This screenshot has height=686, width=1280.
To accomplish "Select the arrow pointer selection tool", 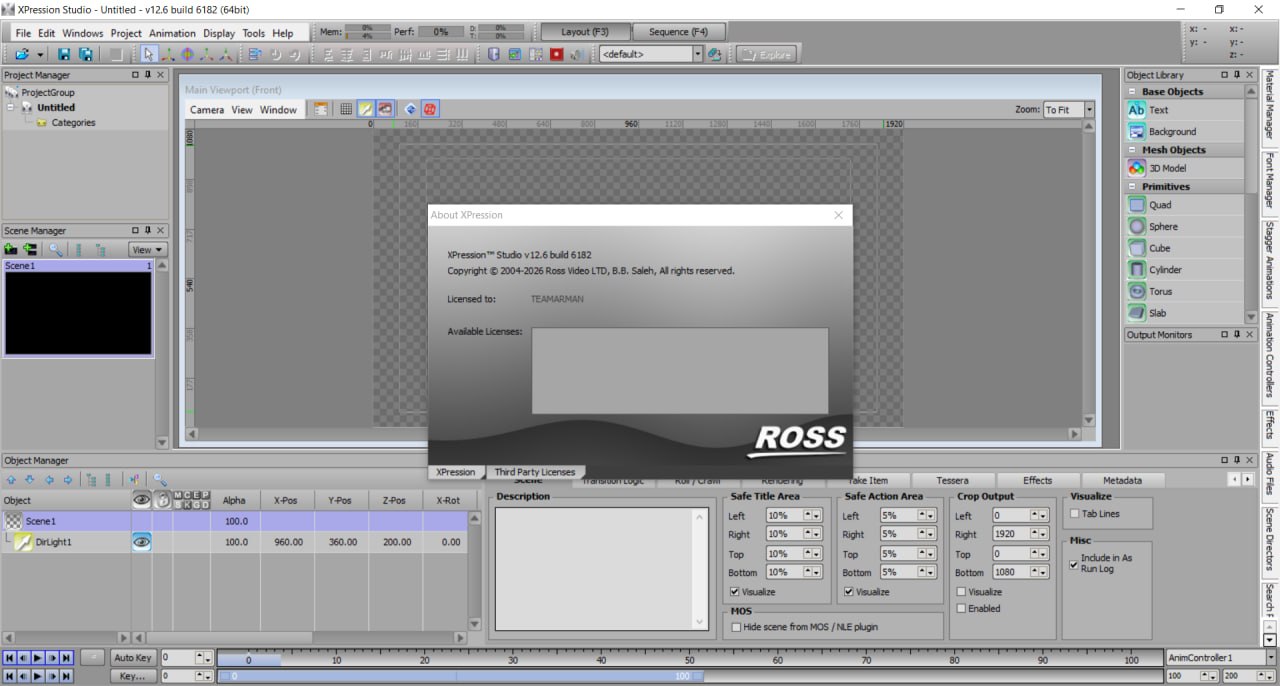I will click(x=149, y=54).
